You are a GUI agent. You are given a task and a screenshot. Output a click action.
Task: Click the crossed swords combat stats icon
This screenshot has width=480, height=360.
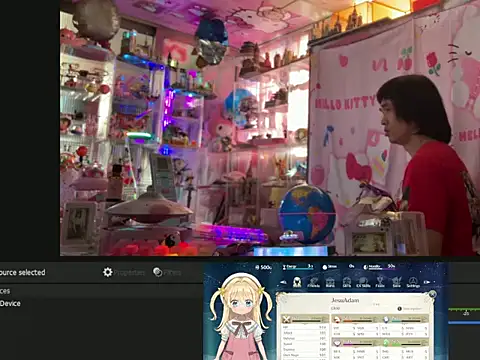(x=286, y=320)
